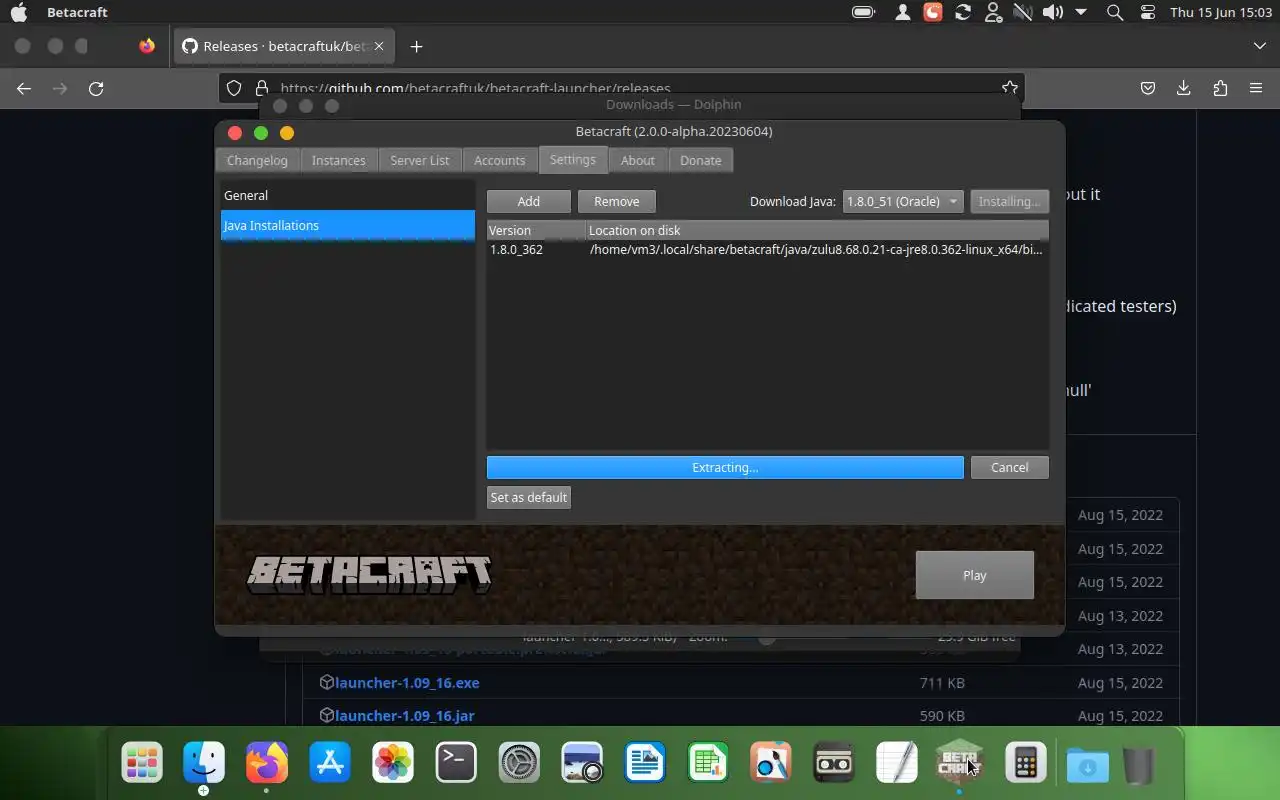This screenshot has width=1280, height=800.
Task: Open Photos app in the dock
Action: point(393,763)
